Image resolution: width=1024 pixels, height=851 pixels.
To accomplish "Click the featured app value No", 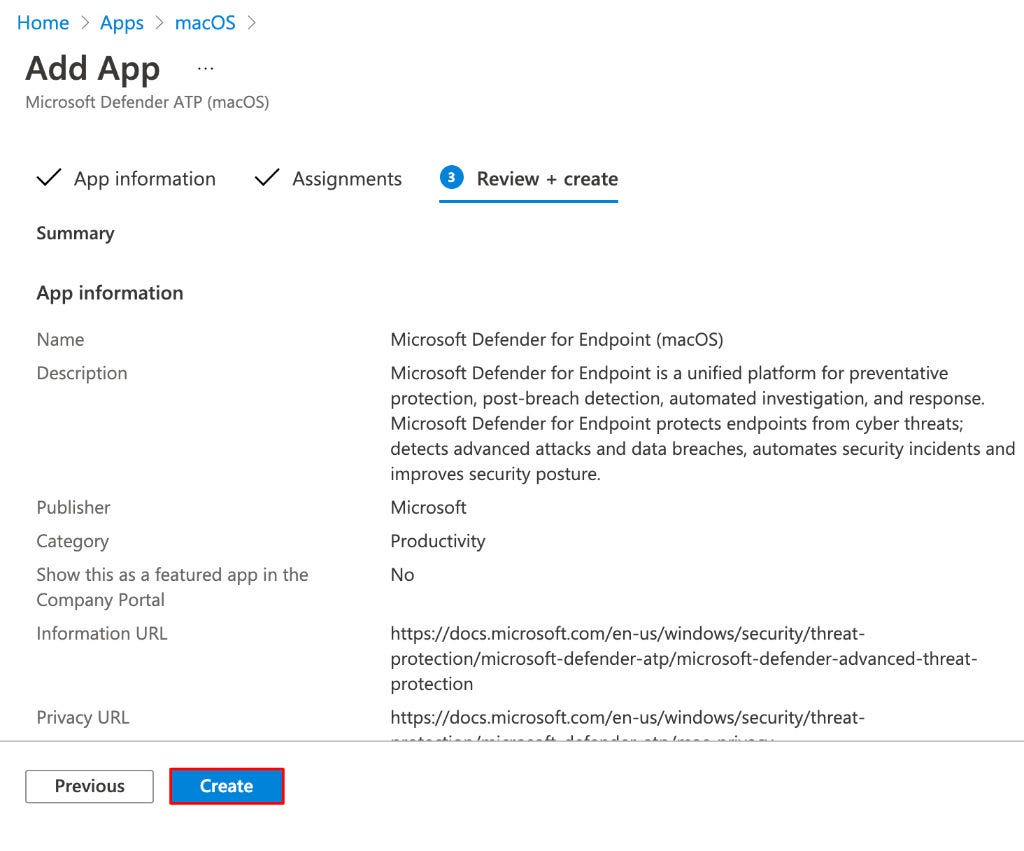I will [x=402, y=575].
